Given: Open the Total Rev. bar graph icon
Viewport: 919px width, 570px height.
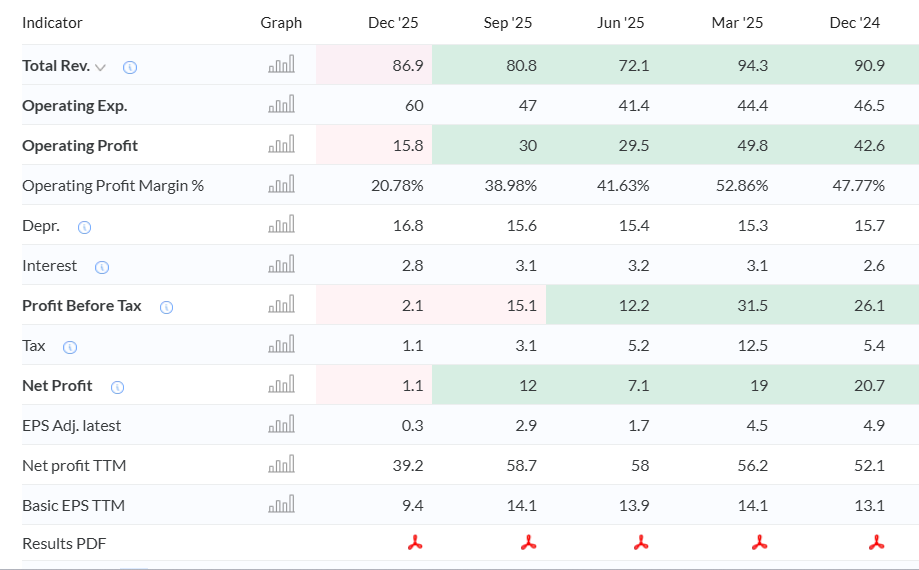Looking at the screenshot, I should tap(281, 64).
